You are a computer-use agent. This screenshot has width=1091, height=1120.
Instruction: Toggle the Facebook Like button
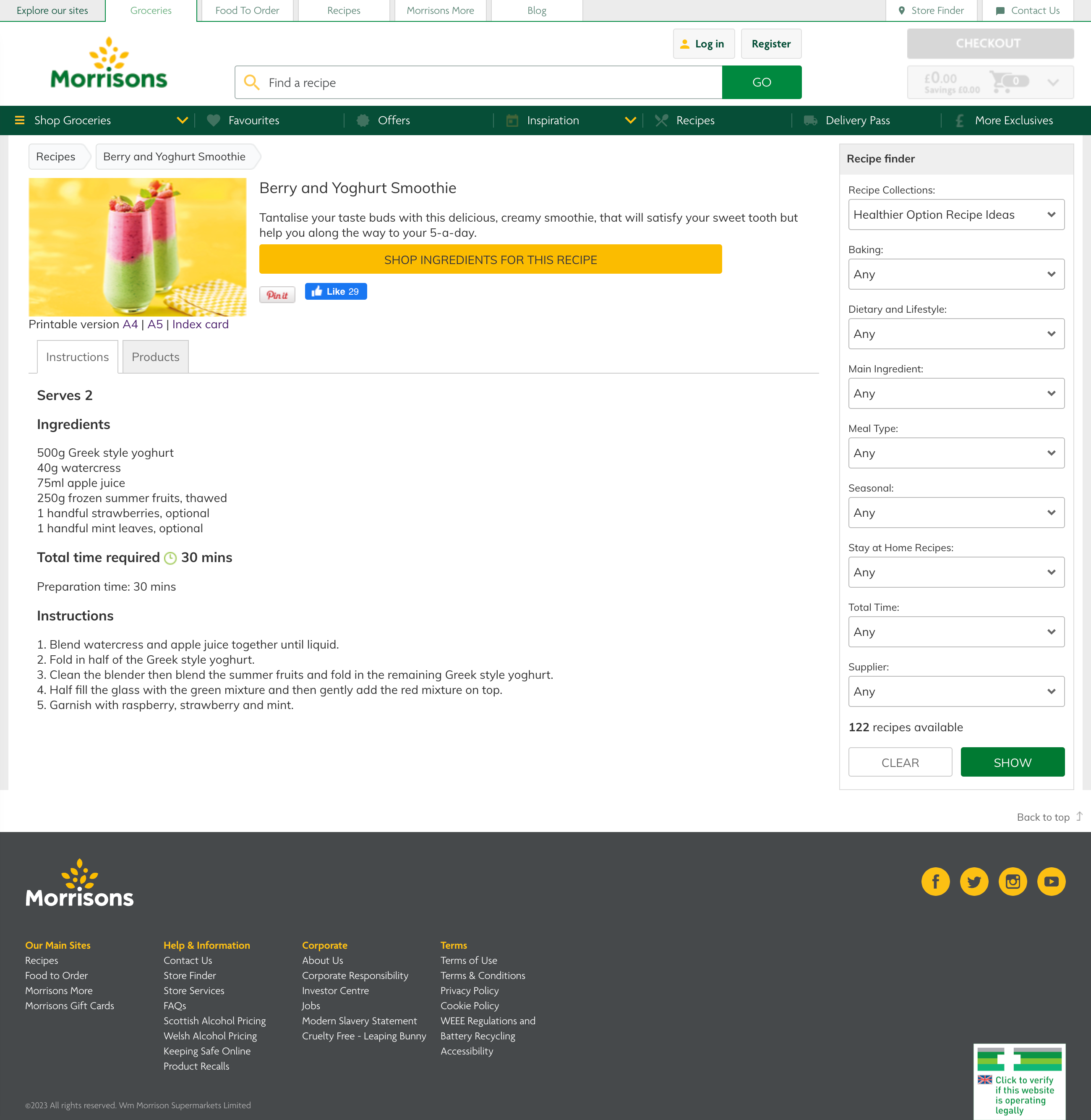tap(336, 291)
